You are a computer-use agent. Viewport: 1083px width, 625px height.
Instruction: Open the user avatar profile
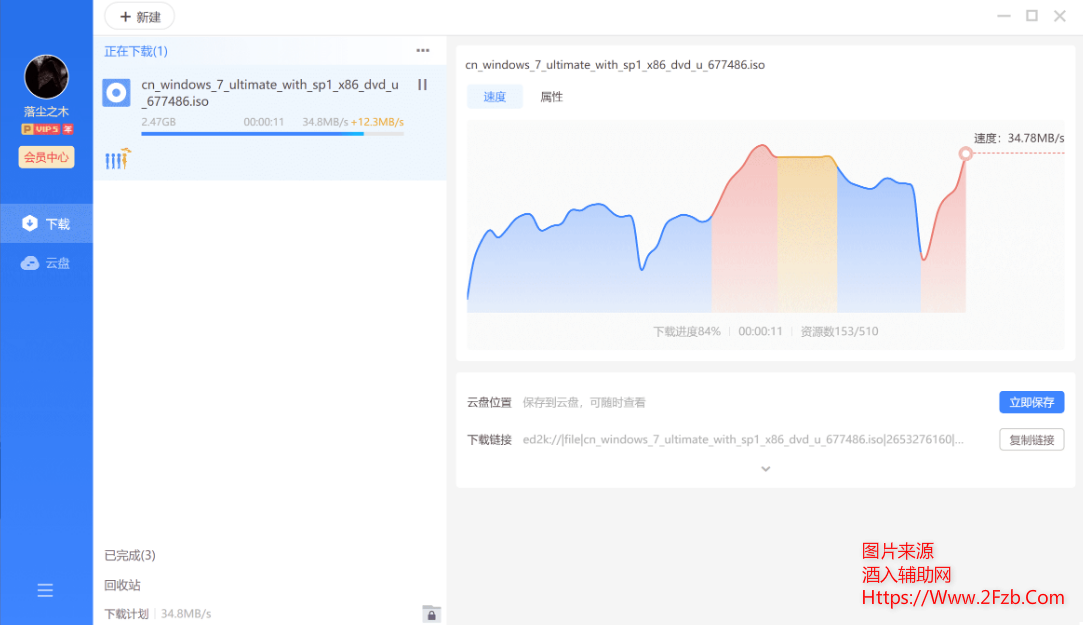[x=46, y=77]
